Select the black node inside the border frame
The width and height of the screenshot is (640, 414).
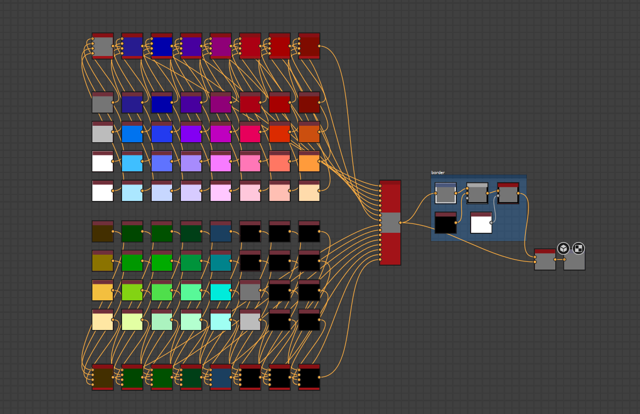pyautogui.click(x=446, y=224)
